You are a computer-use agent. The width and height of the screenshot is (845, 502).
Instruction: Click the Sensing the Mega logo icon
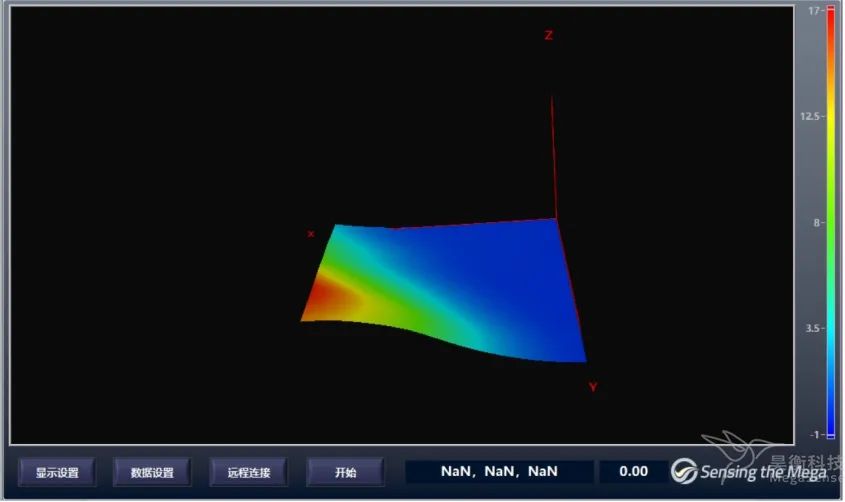pos(684,471)
